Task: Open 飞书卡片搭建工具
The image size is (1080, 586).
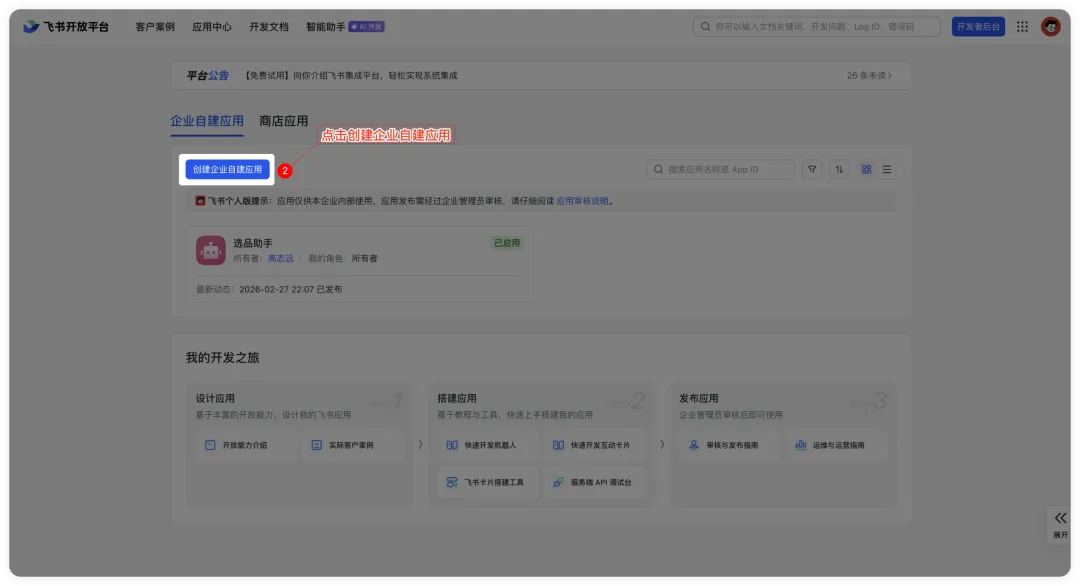Action: (x=490, y=483)
